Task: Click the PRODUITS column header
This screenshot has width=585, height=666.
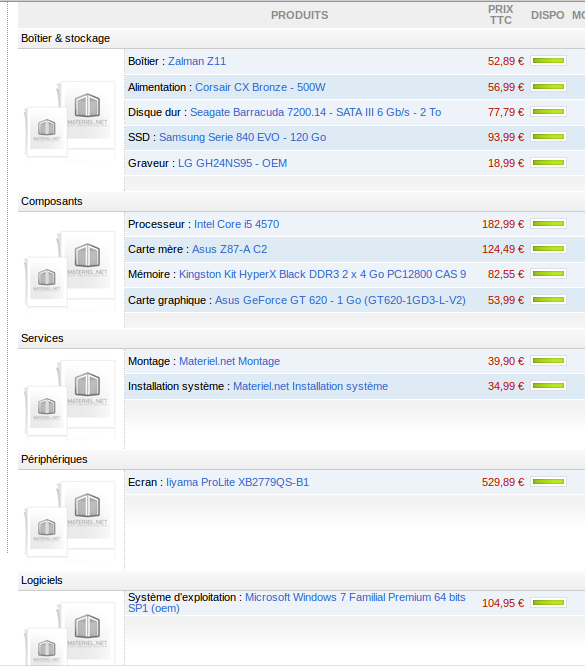Action: tap(300, 15)
